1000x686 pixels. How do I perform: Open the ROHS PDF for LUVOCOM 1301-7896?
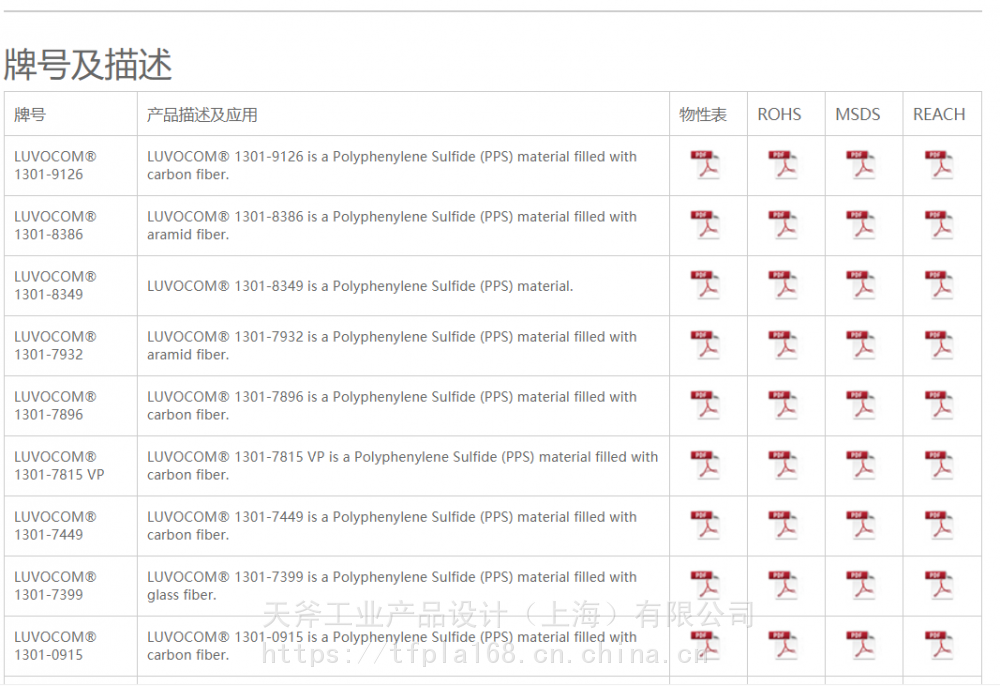click(x=783, y=405)
